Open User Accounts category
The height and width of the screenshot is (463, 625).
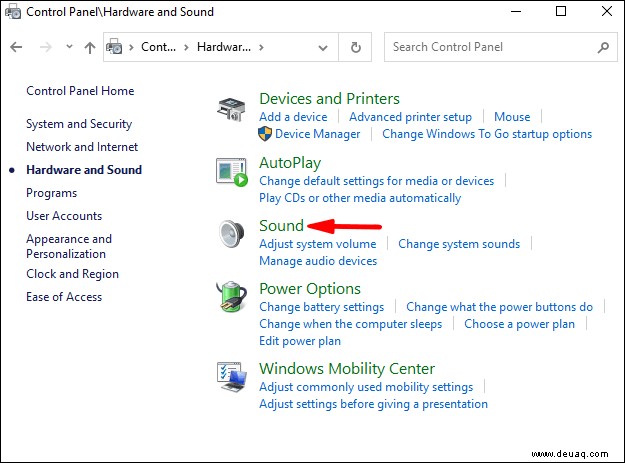64,216
